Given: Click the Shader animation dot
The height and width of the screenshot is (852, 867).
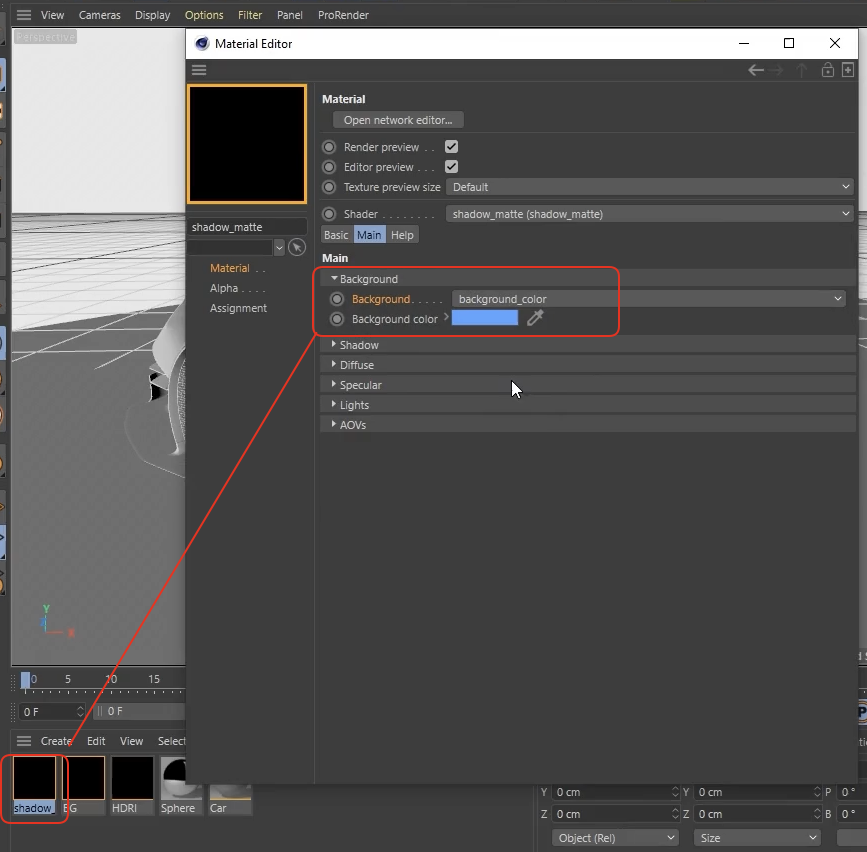Looking at the screenshot, I should click(329, 214).
